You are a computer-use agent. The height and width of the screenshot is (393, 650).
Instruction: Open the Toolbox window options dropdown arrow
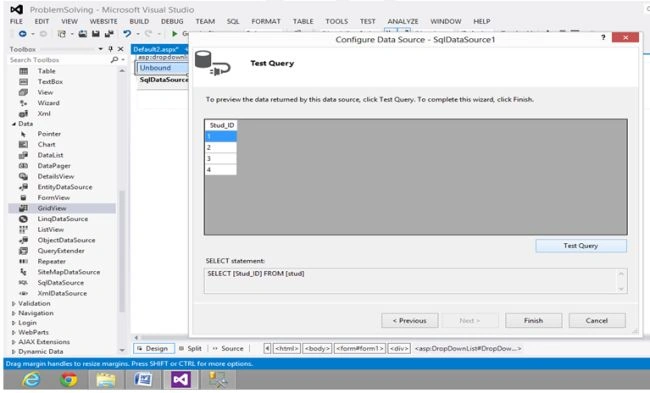point(101,49)
